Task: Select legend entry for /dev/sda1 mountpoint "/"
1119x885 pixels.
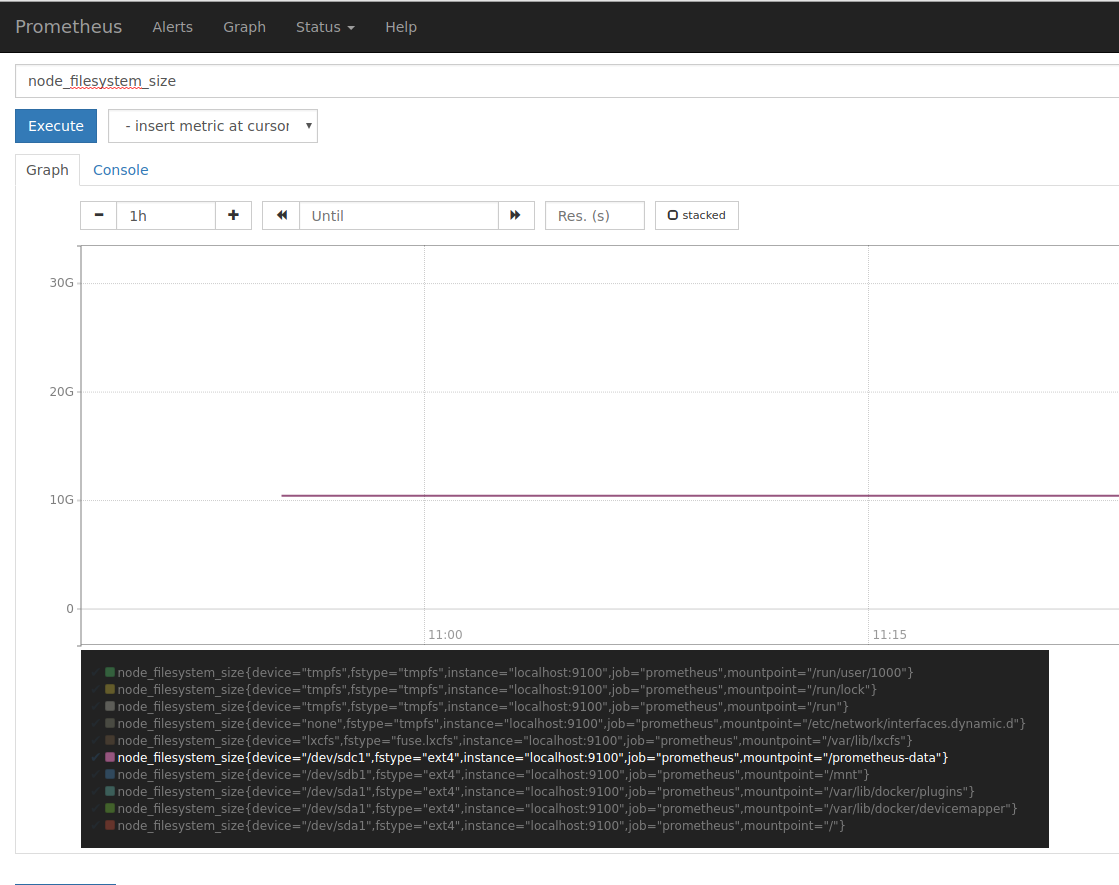Action: tap(481, 826)
